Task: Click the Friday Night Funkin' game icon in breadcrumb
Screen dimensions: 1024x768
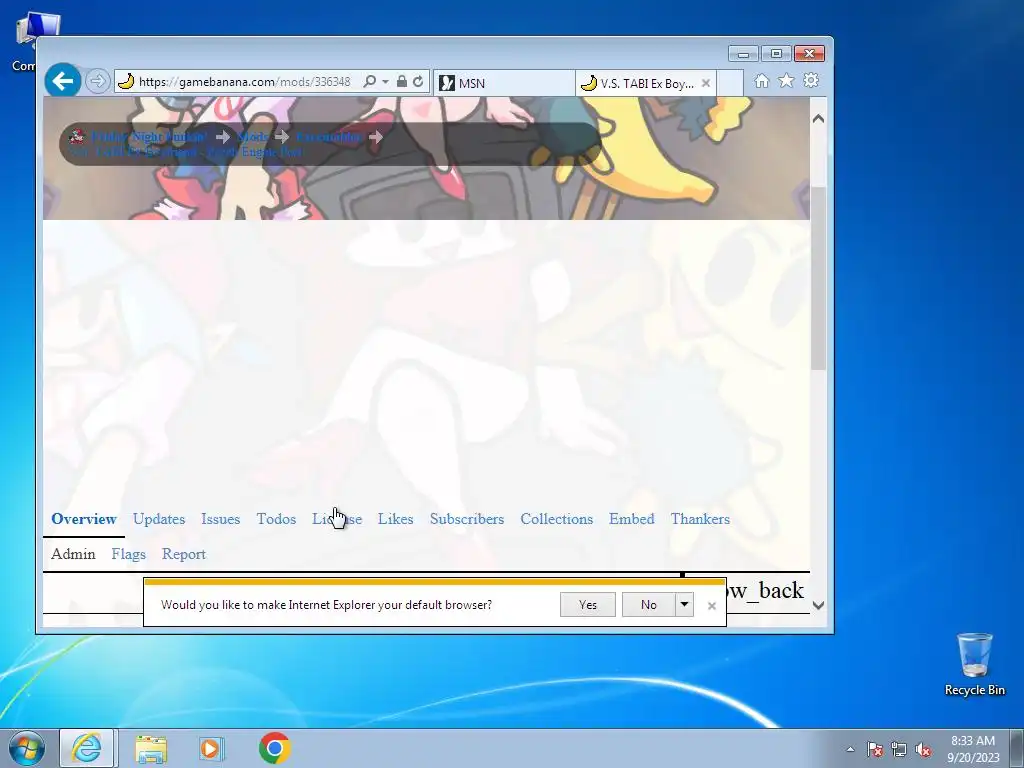Action: tap(77, 136)
